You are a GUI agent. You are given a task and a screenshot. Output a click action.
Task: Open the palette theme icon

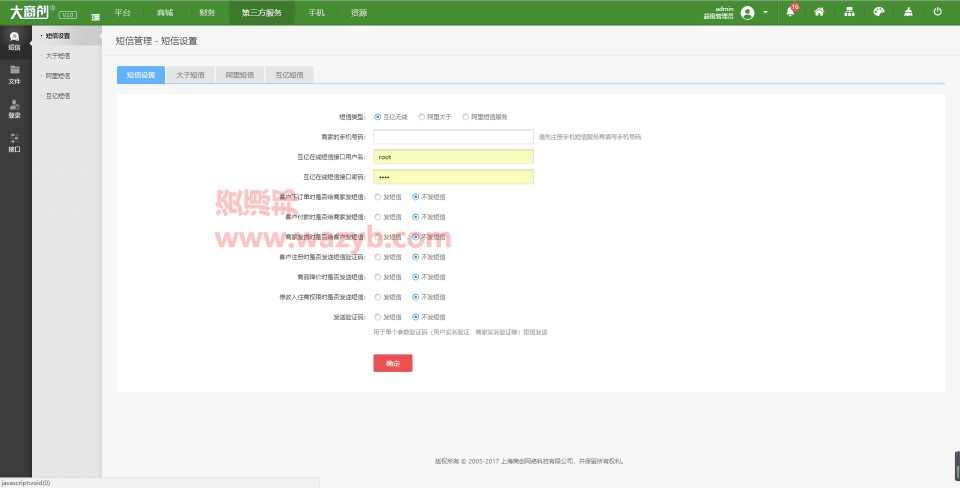(879, 12)
